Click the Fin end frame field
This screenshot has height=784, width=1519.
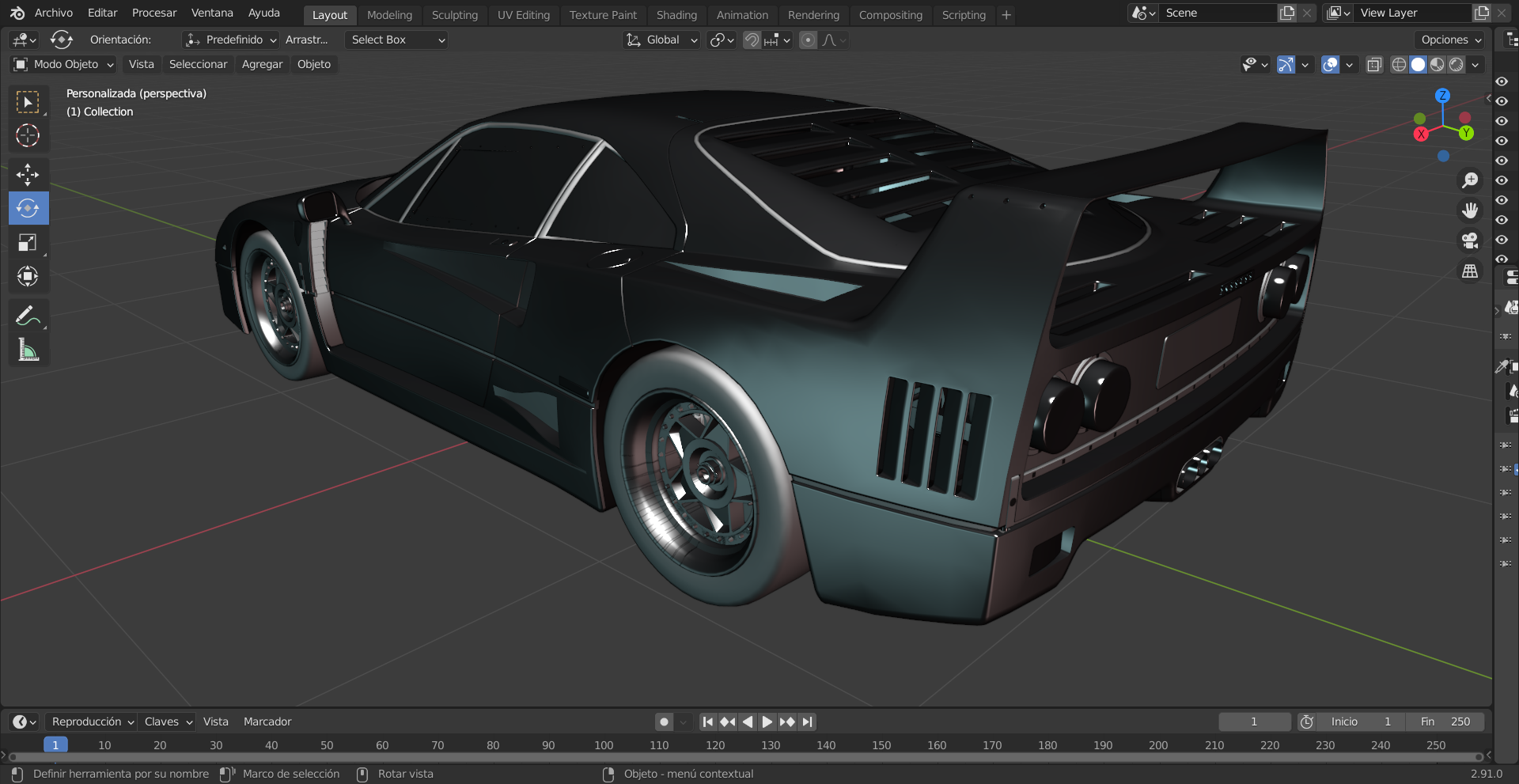[x=1445, y=722]
